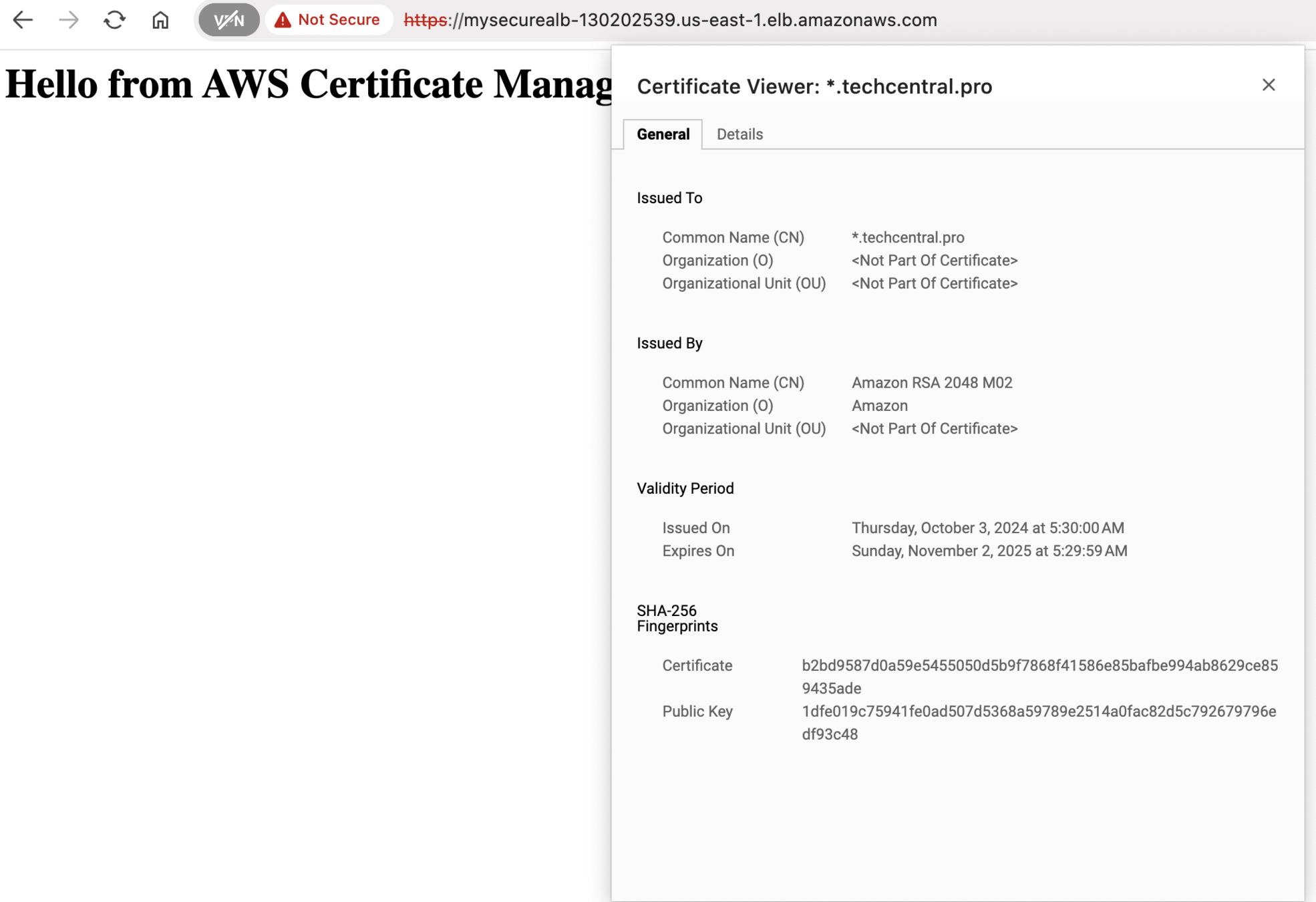
Task: Click the Issued On date value
Action: [x=987, y=528]
